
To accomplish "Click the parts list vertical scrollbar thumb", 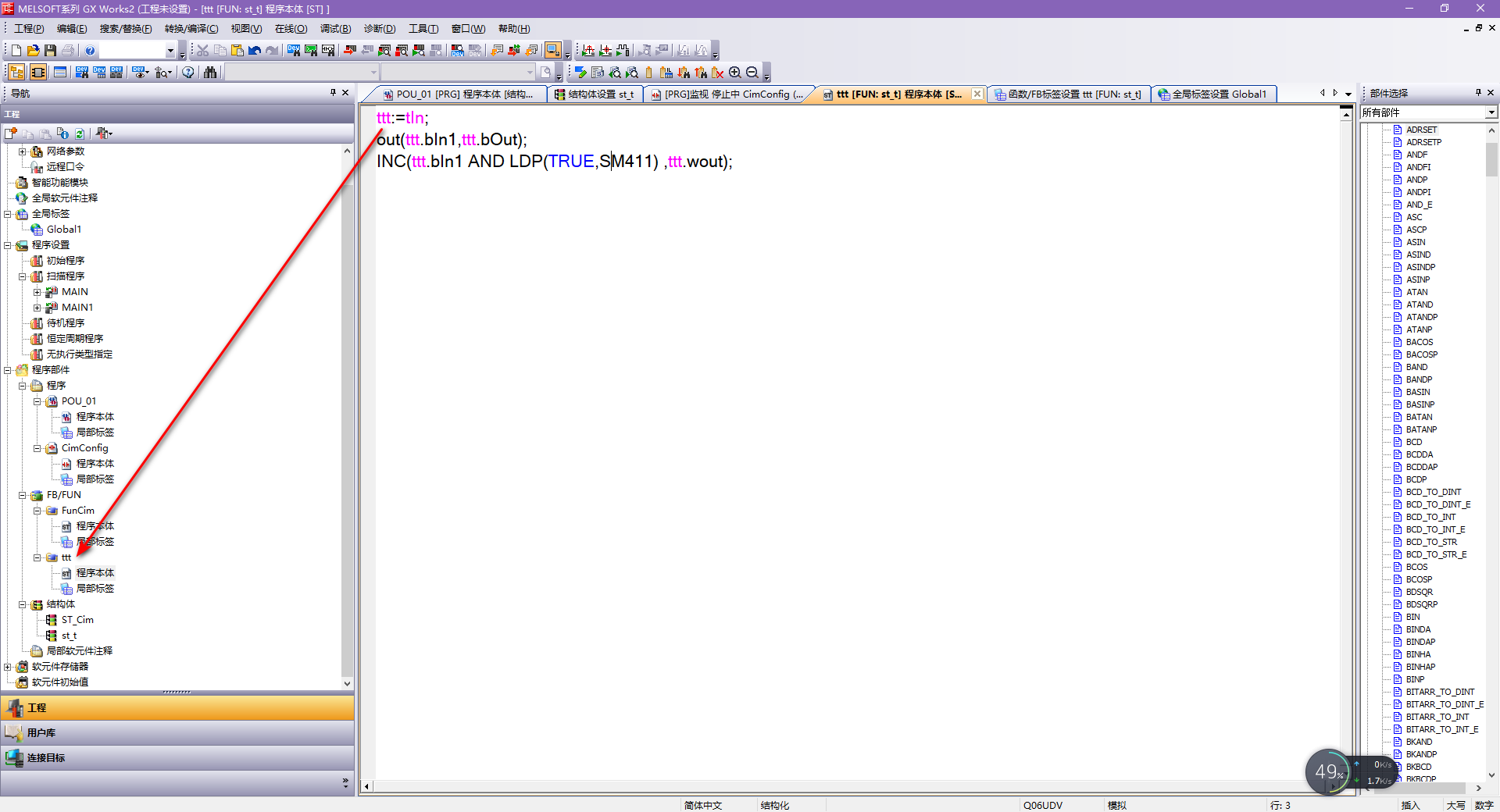I will pyautogui.click(x=1491, y=160).
